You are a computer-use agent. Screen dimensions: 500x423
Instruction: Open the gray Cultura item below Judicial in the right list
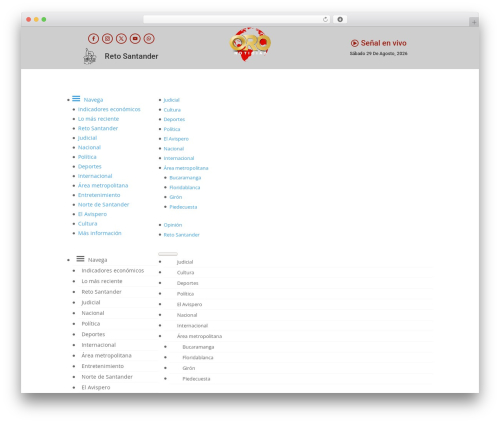coord(185,272)
